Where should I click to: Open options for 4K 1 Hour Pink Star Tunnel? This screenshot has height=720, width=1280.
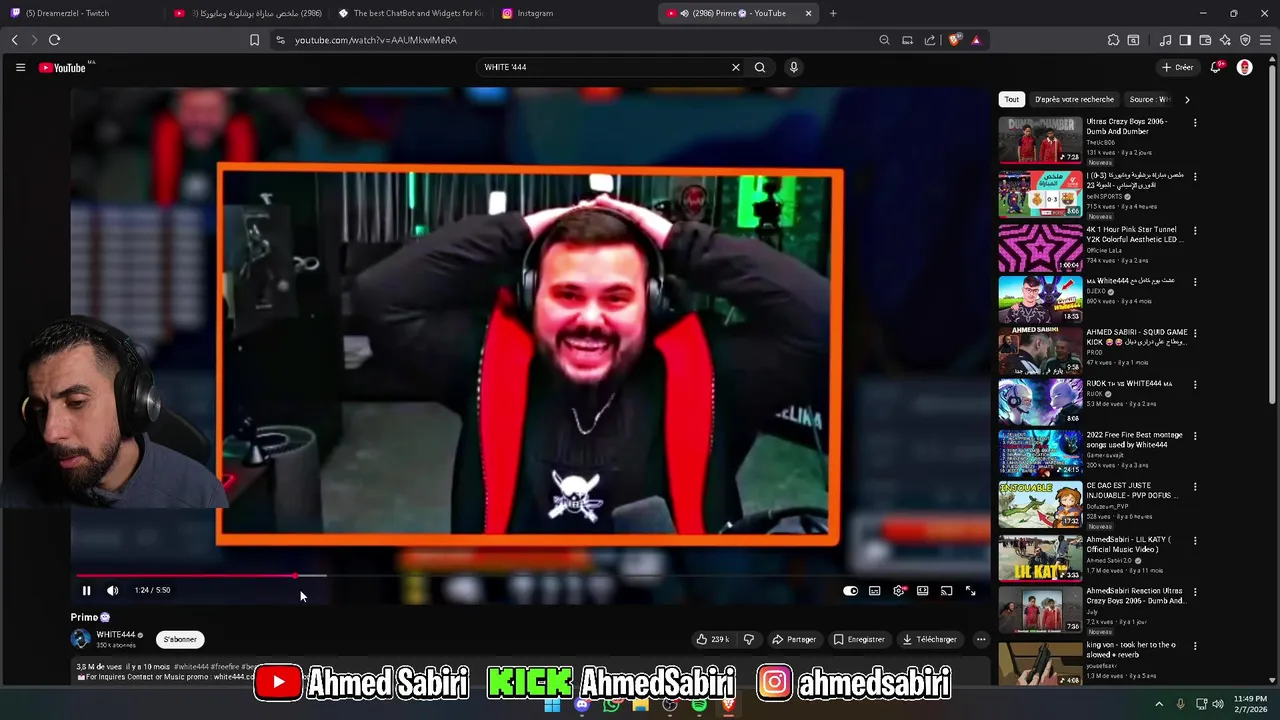point(1195,231)
